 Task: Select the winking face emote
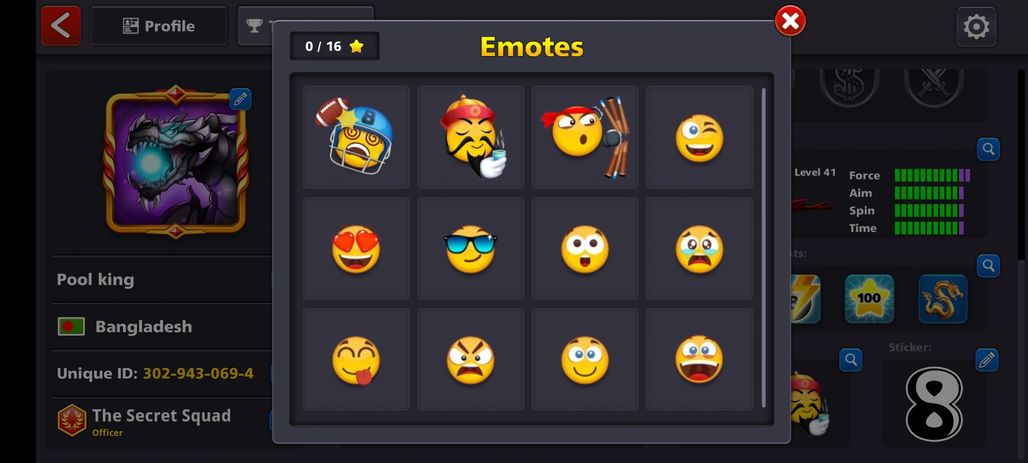(x=700, y=137)
